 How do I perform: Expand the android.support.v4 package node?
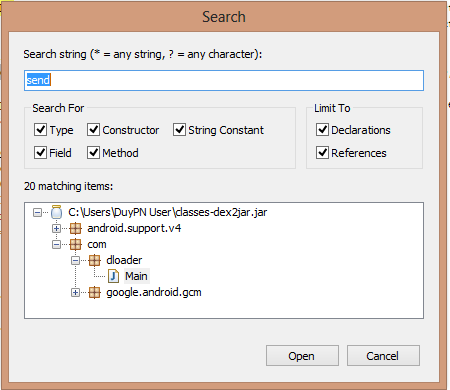coord(56,228)
